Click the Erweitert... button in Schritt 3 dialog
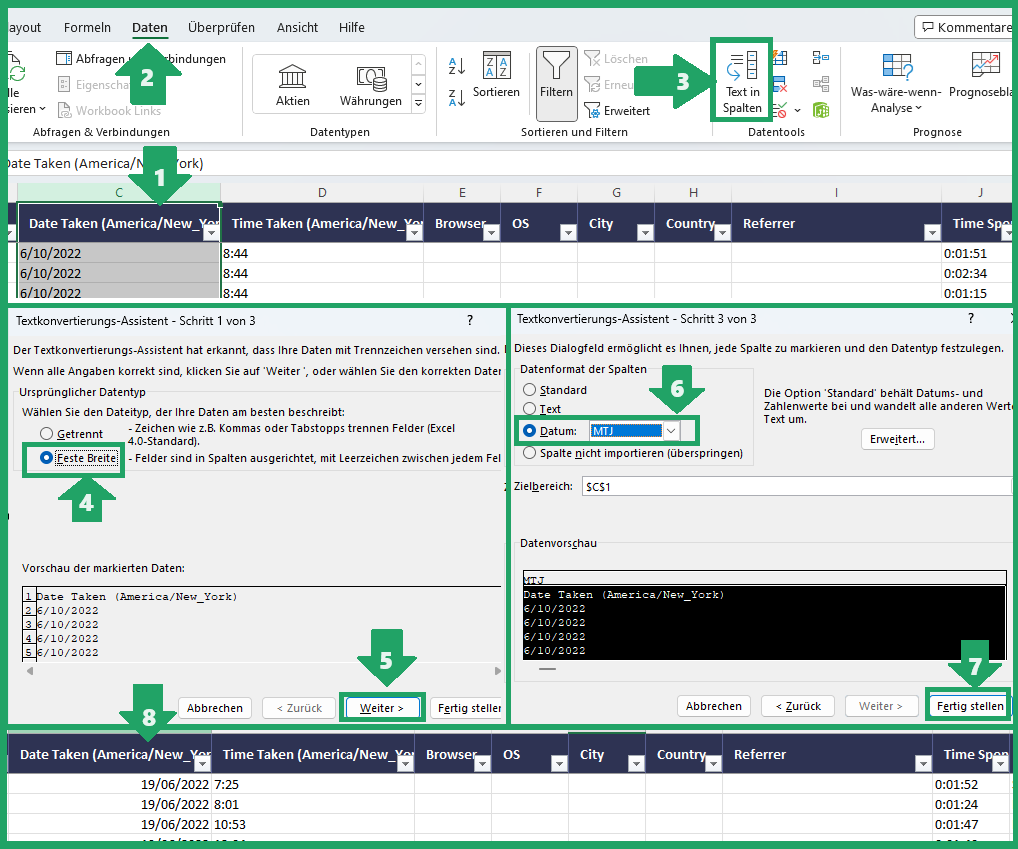The height and width of the screenshot is (849, 1018). point(897,439)
